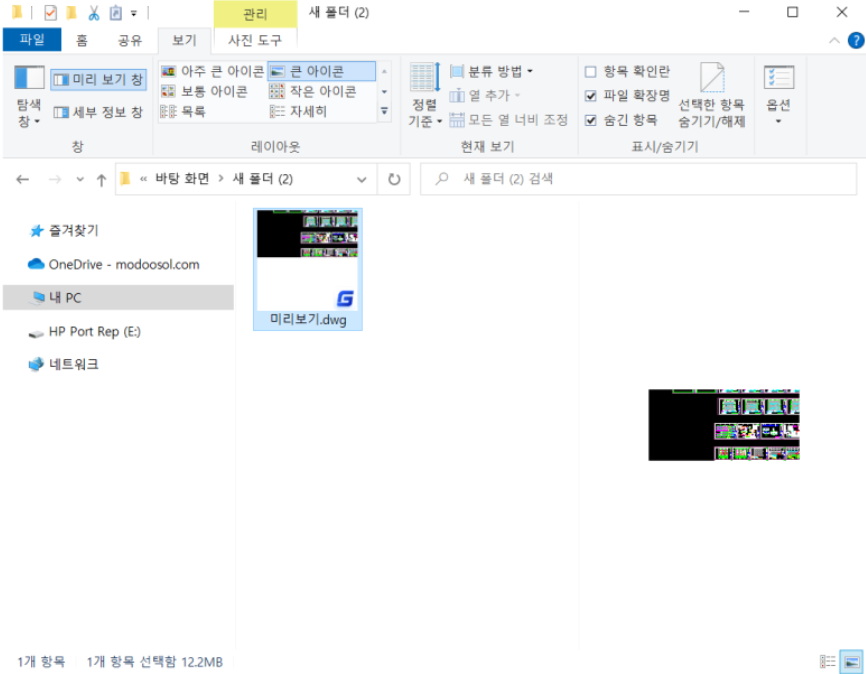Screen dimensions: 866x674
Task: Select the 미리보기.dwg file thumbnail
Action: (308, 269)
